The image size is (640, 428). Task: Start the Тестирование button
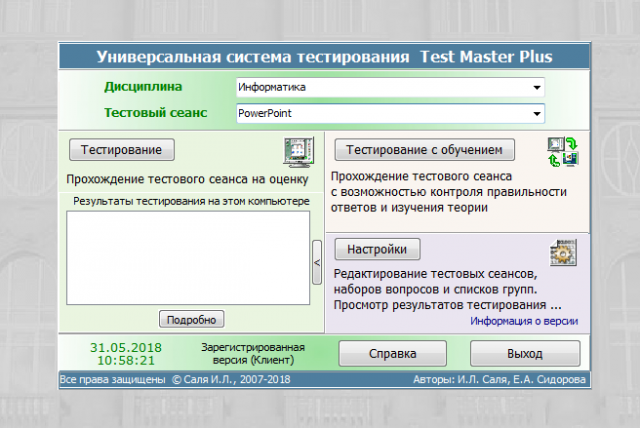122,150
